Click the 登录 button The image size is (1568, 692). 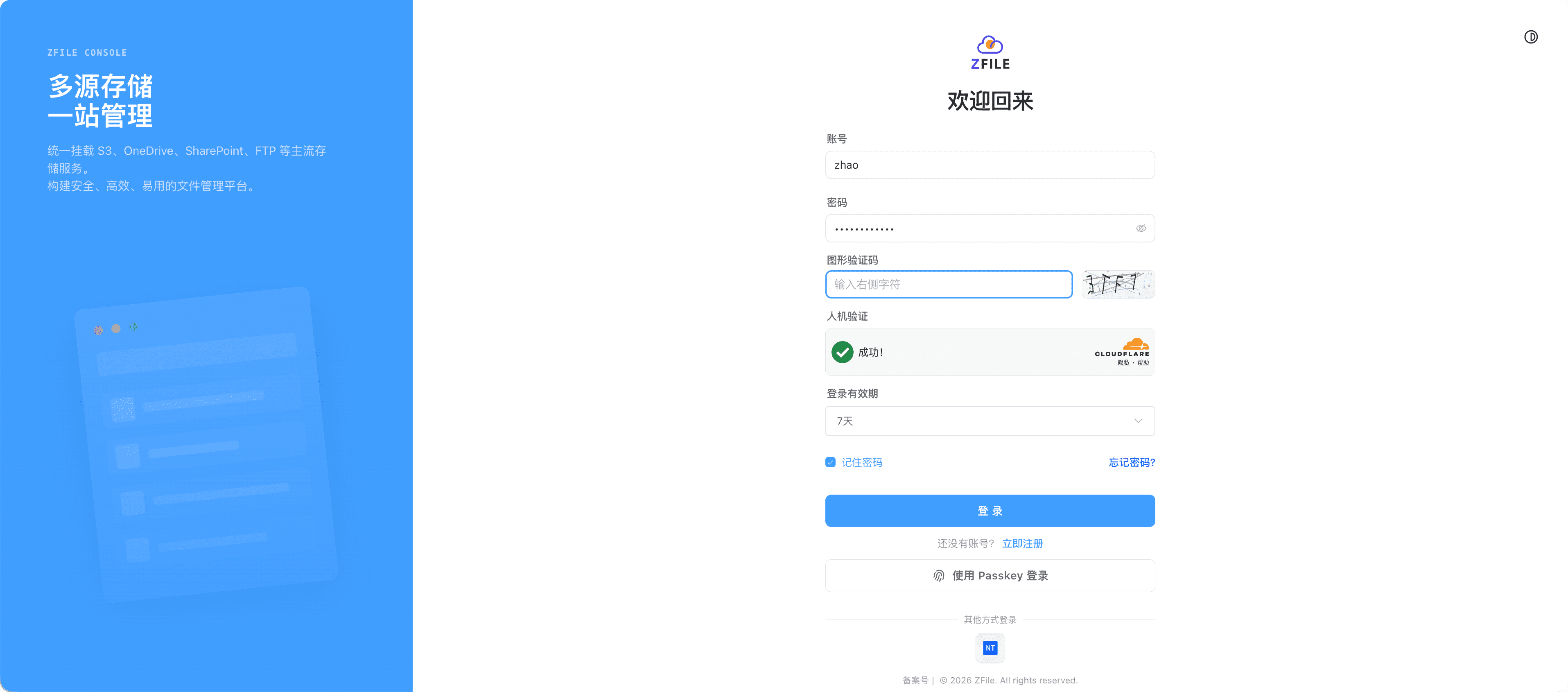[990, 511]
